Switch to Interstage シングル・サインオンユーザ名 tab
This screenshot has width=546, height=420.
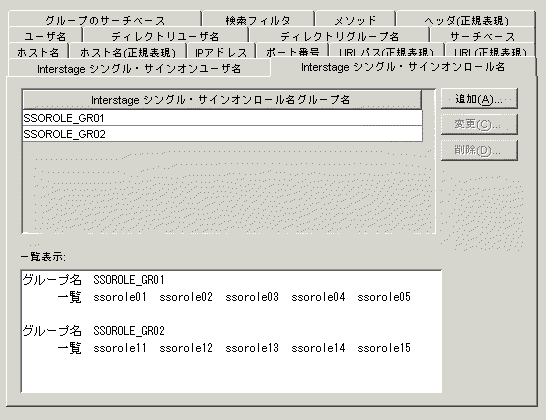(139, 68)
